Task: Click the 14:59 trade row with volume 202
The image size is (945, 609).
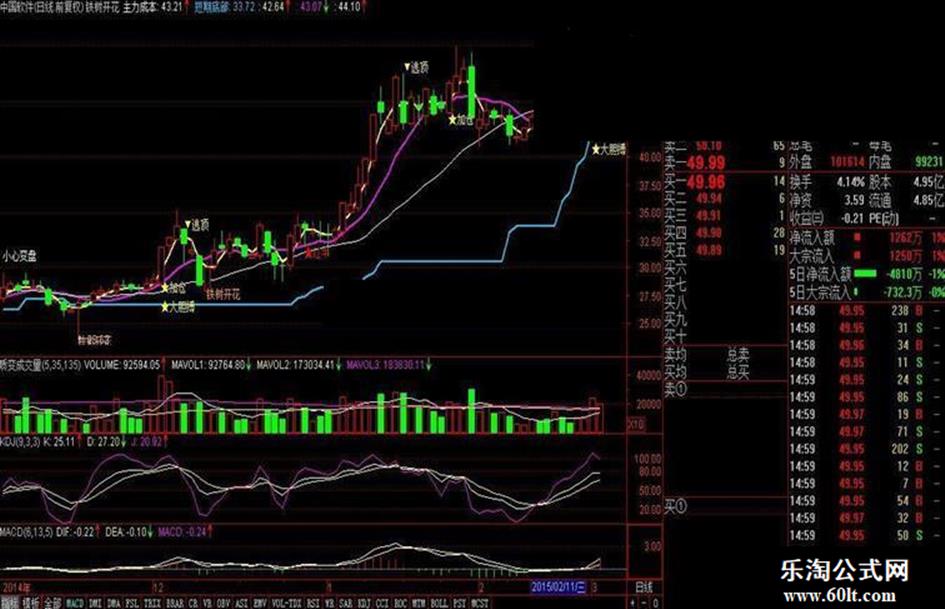Action: (866, 449)
